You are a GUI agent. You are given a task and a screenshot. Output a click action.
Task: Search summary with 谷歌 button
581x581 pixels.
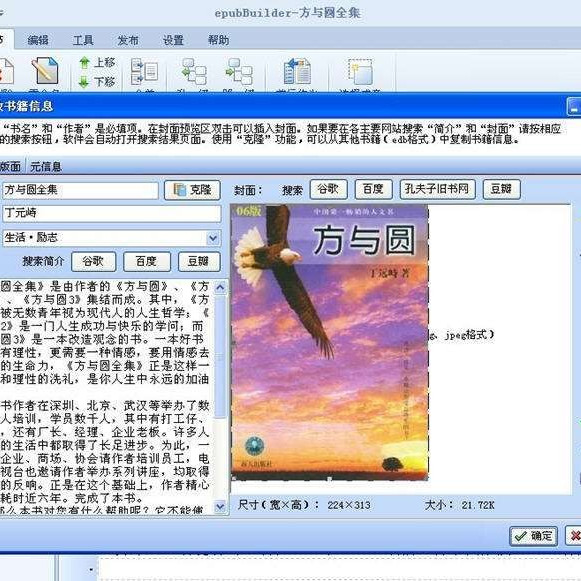click(x=93, y=262)
